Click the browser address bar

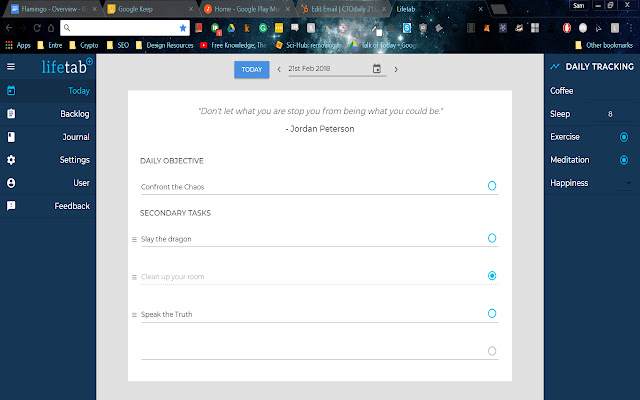click(x=124, y=28)
